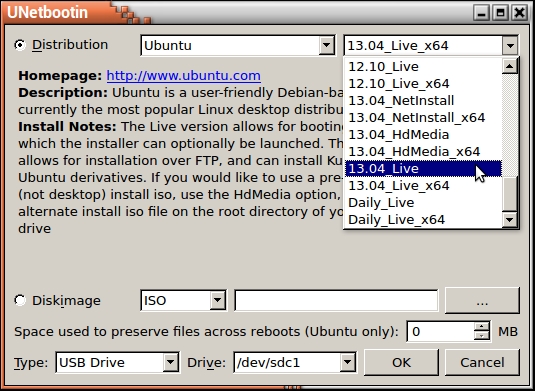Increase persistence space with up arrow

(482, 326)
